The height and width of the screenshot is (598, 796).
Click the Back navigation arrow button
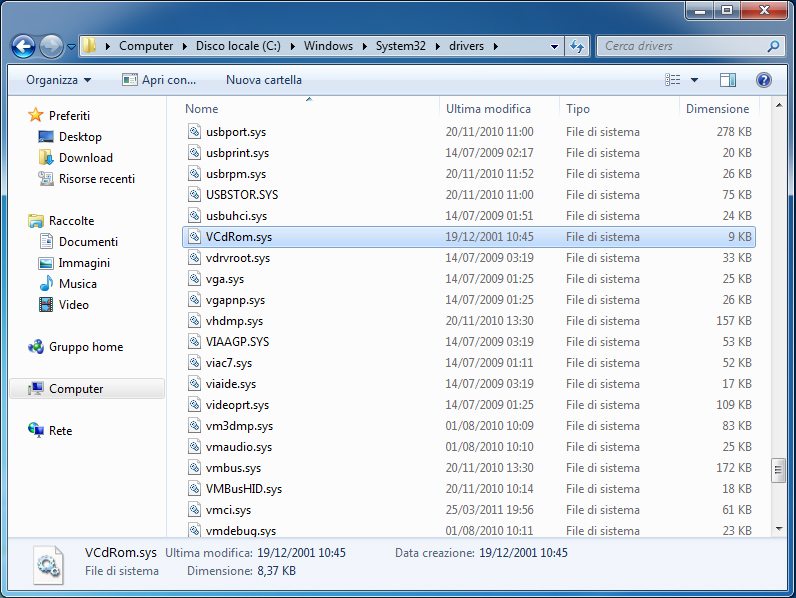pyautogui.click(x=24, y=46)
